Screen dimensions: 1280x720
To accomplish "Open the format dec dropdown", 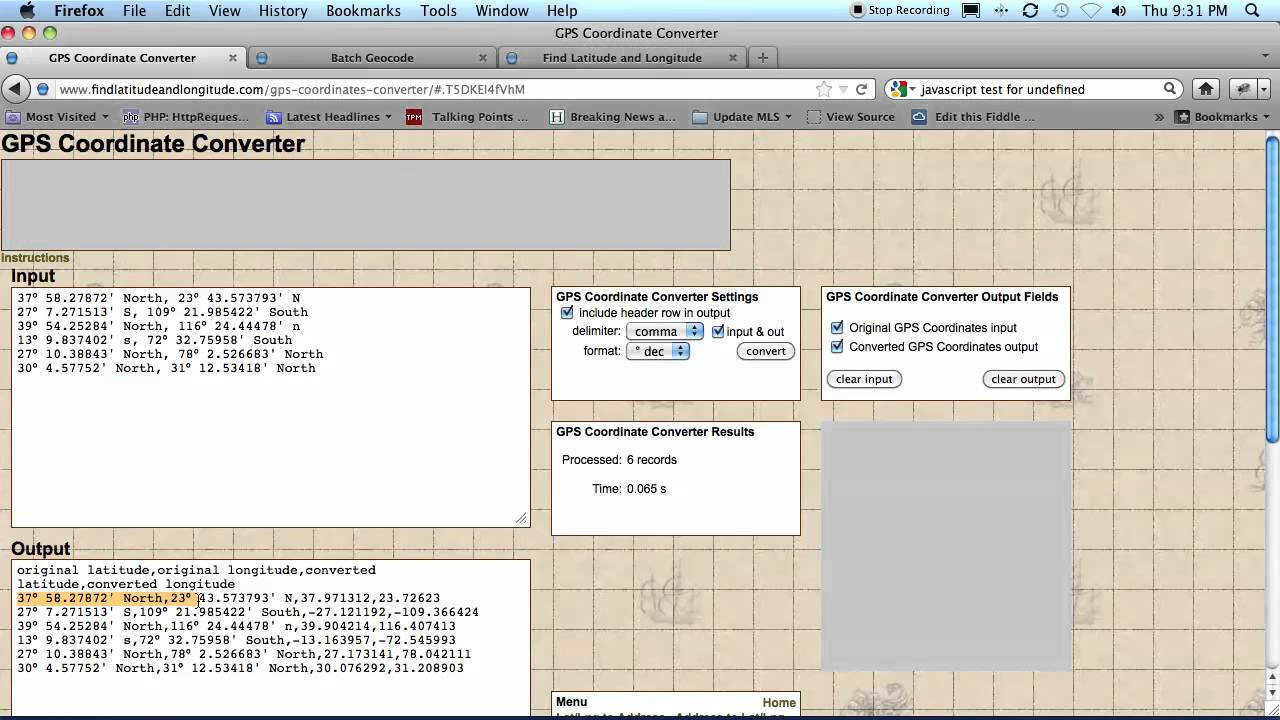I will [x=658, y=351].
